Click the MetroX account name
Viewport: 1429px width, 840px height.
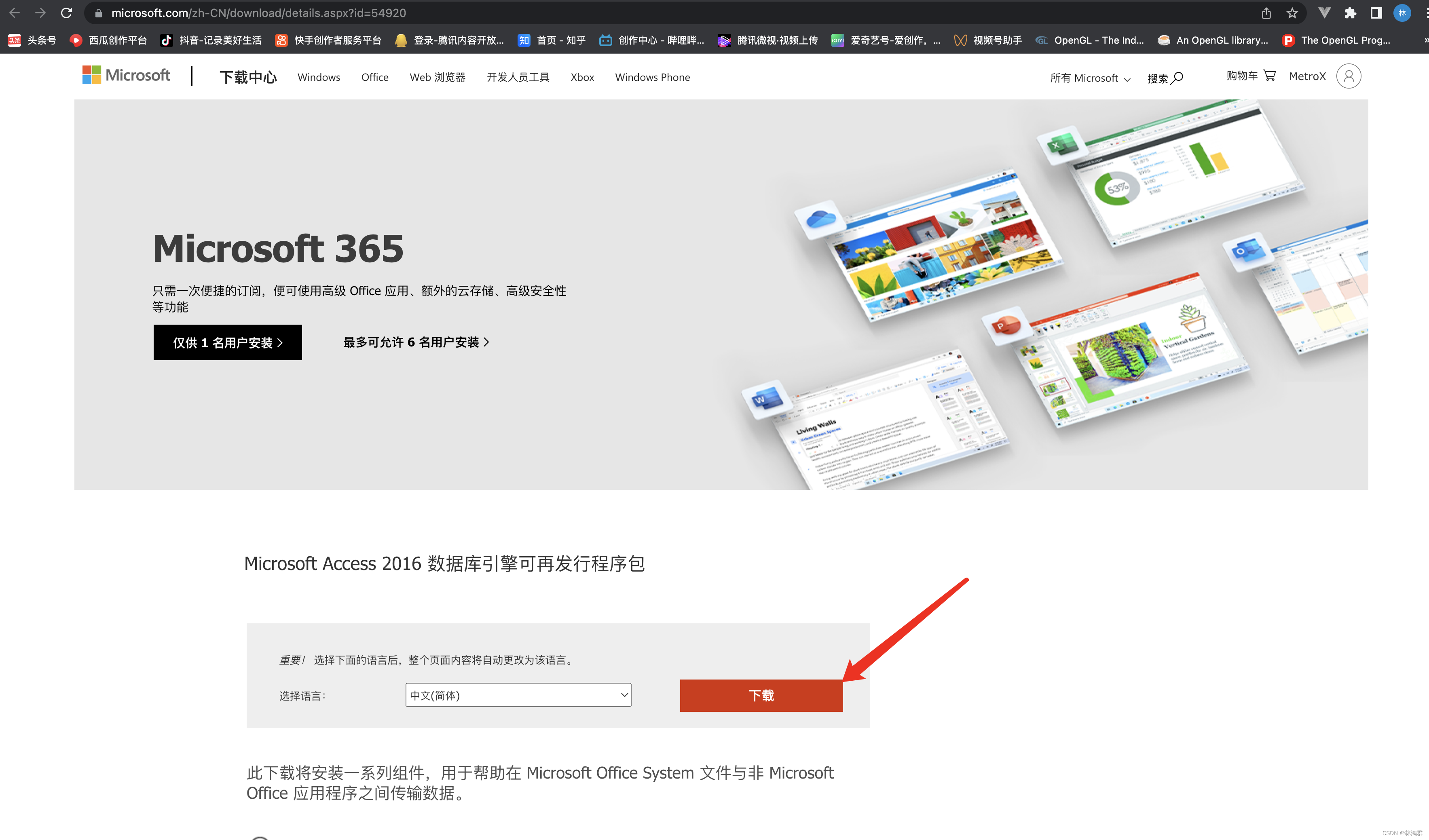pos(1307,76)
